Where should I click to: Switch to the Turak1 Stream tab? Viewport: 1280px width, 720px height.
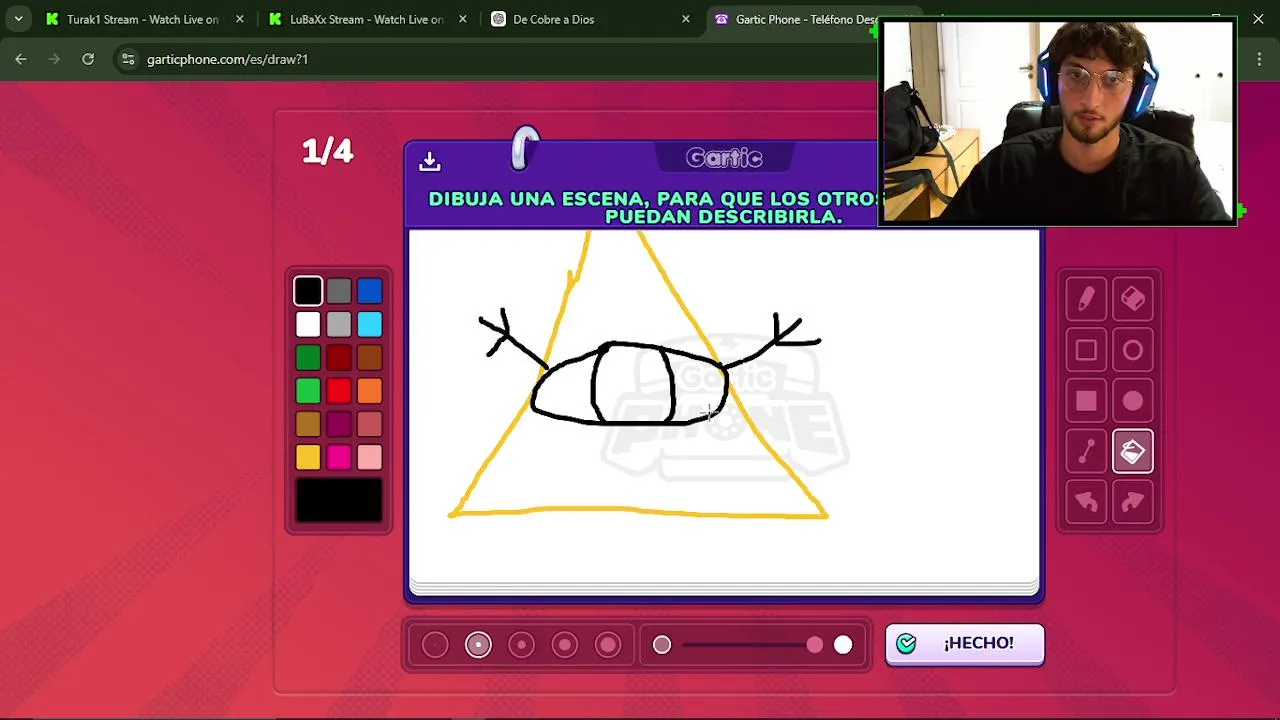pos(142,19)
